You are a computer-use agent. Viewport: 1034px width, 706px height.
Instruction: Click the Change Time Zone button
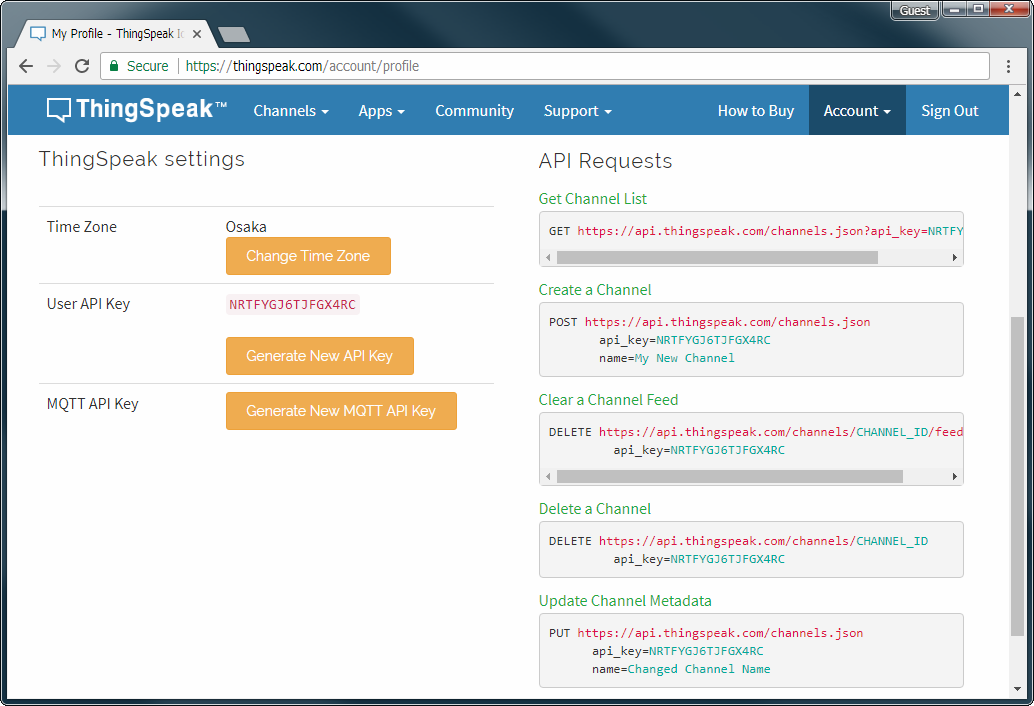point(308,256)
